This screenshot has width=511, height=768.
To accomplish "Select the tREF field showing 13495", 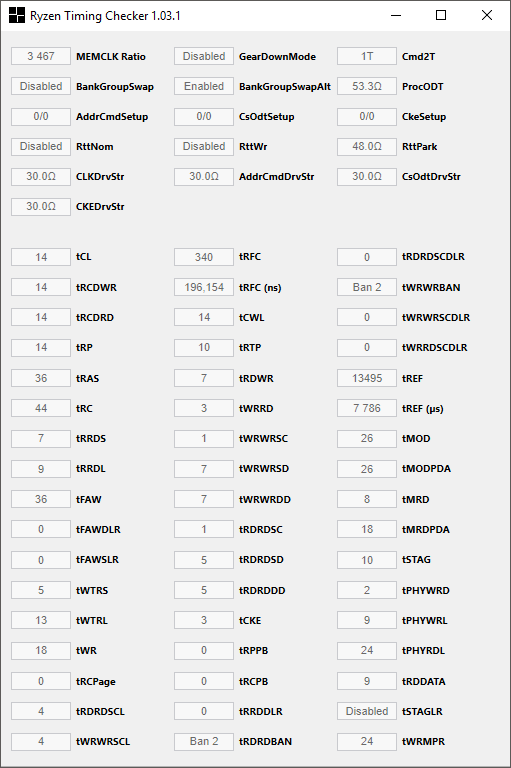I will (x=367, y=378).
